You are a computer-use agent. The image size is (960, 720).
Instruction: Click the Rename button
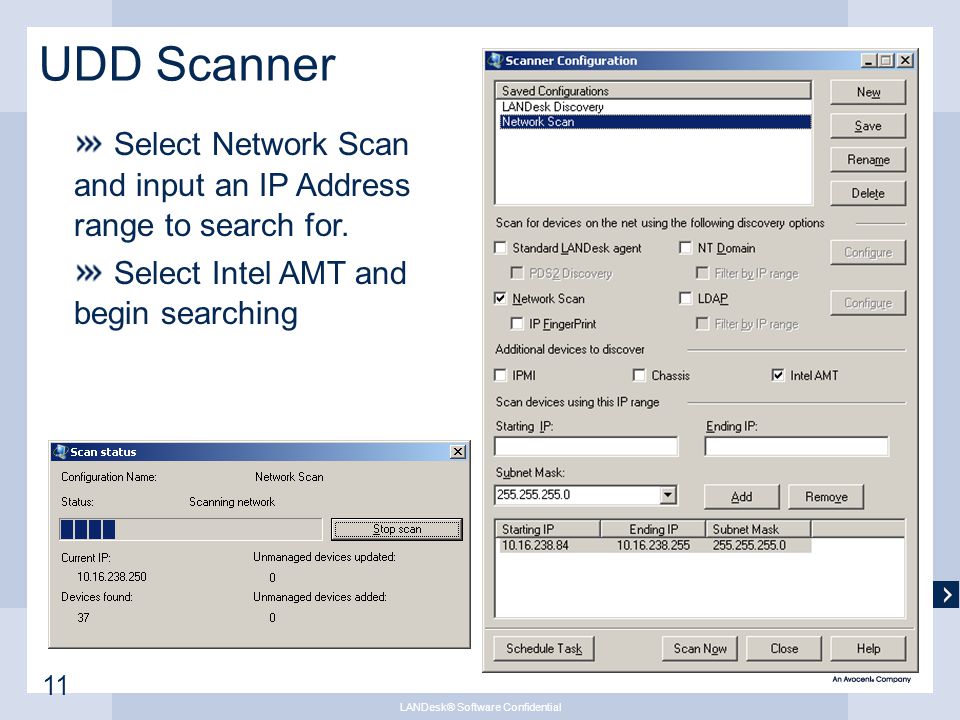[x=868, y=159]
